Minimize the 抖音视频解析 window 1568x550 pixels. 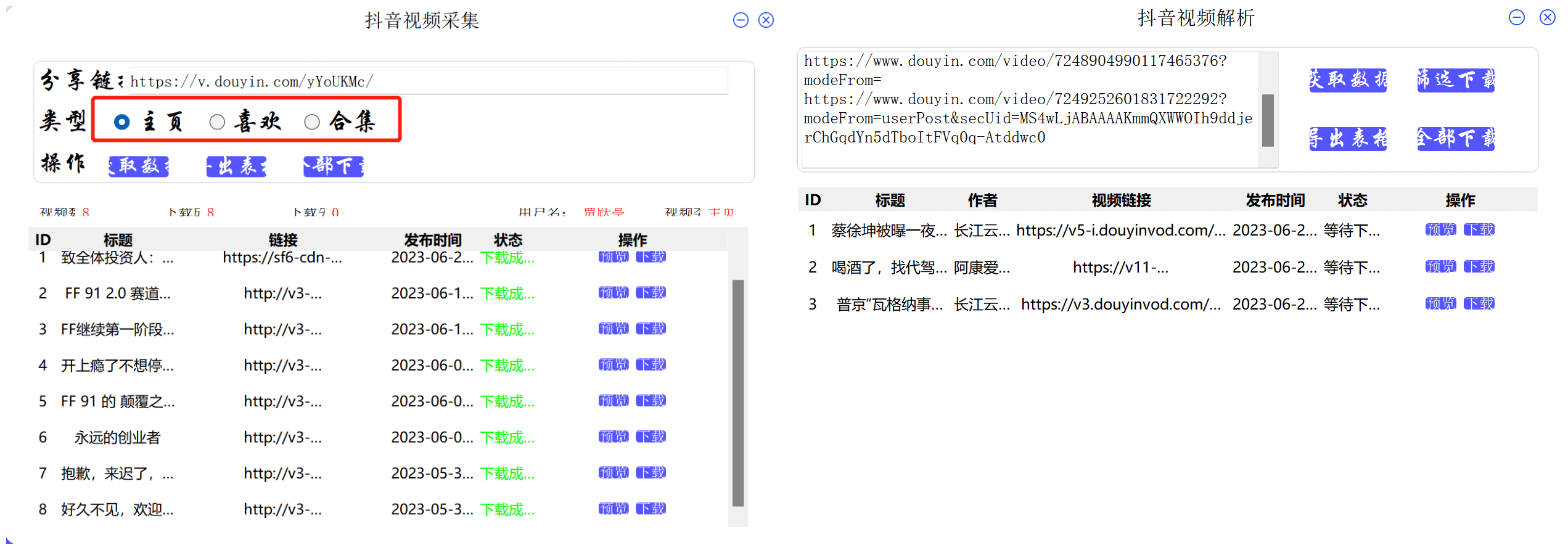pos(1517,17)
